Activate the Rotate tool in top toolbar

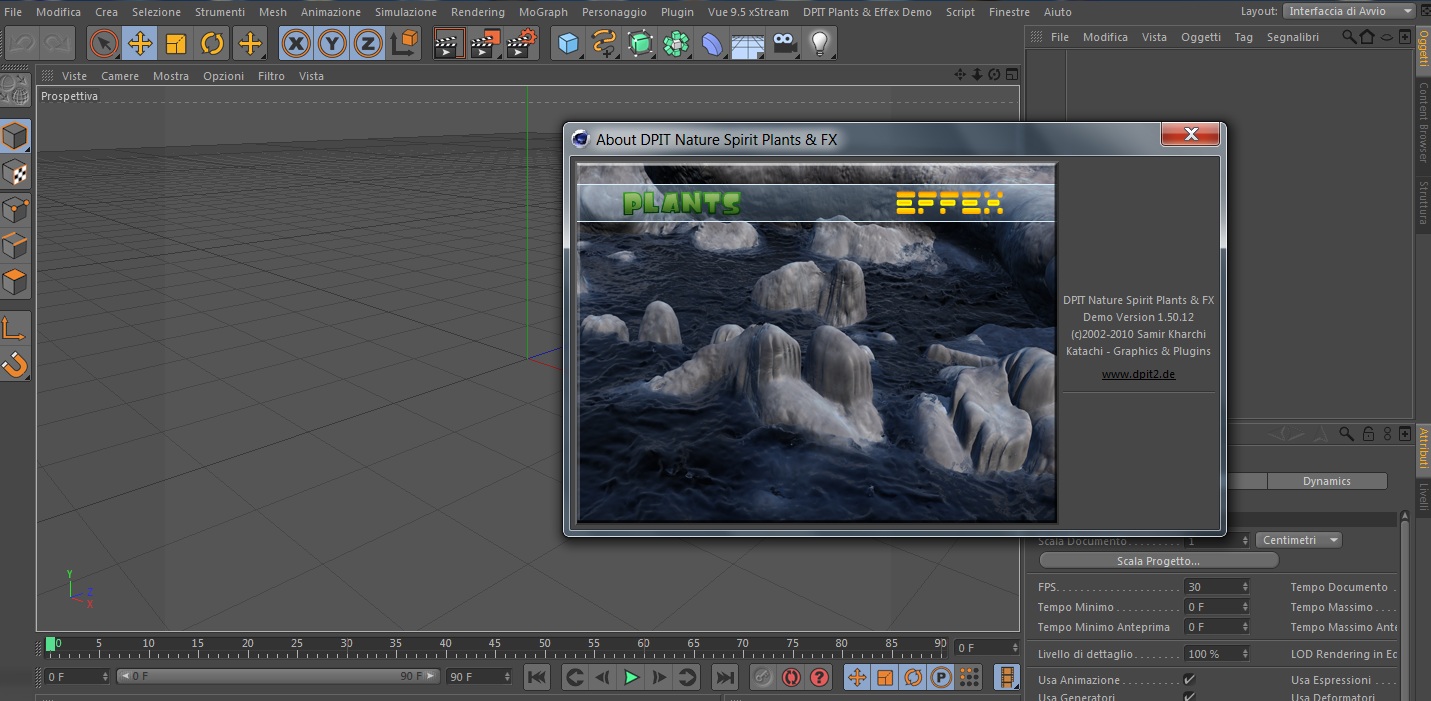click(212, 43)
